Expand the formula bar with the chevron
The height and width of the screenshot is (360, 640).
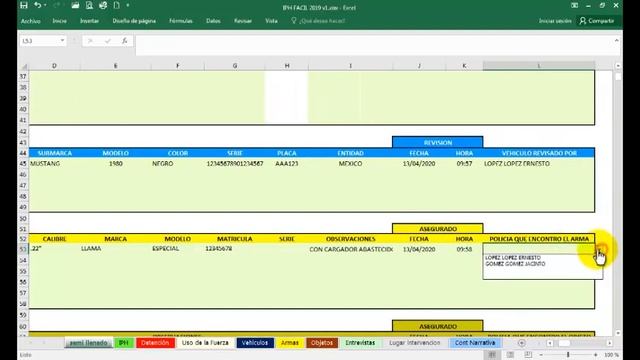click(x=616, y=40)
